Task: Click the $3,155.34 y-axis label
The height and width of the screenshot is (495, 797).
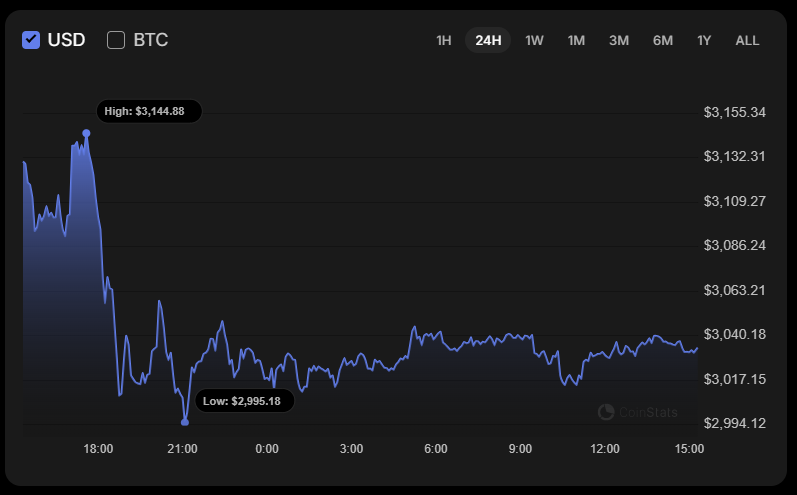Action: coord(734,112)
